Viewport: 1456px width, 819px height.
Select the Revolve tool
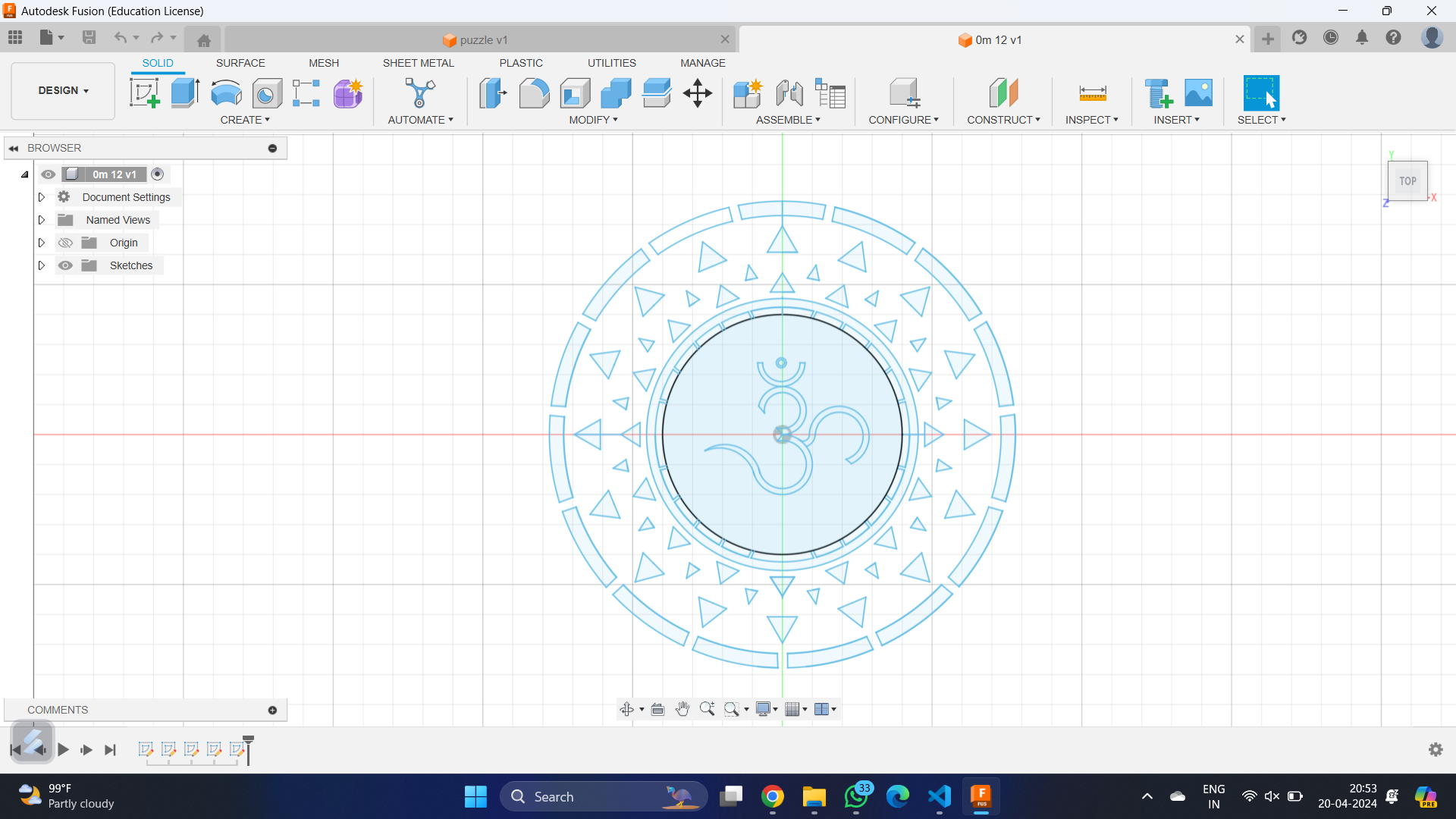pyautogui.click(x=226, y=93)
